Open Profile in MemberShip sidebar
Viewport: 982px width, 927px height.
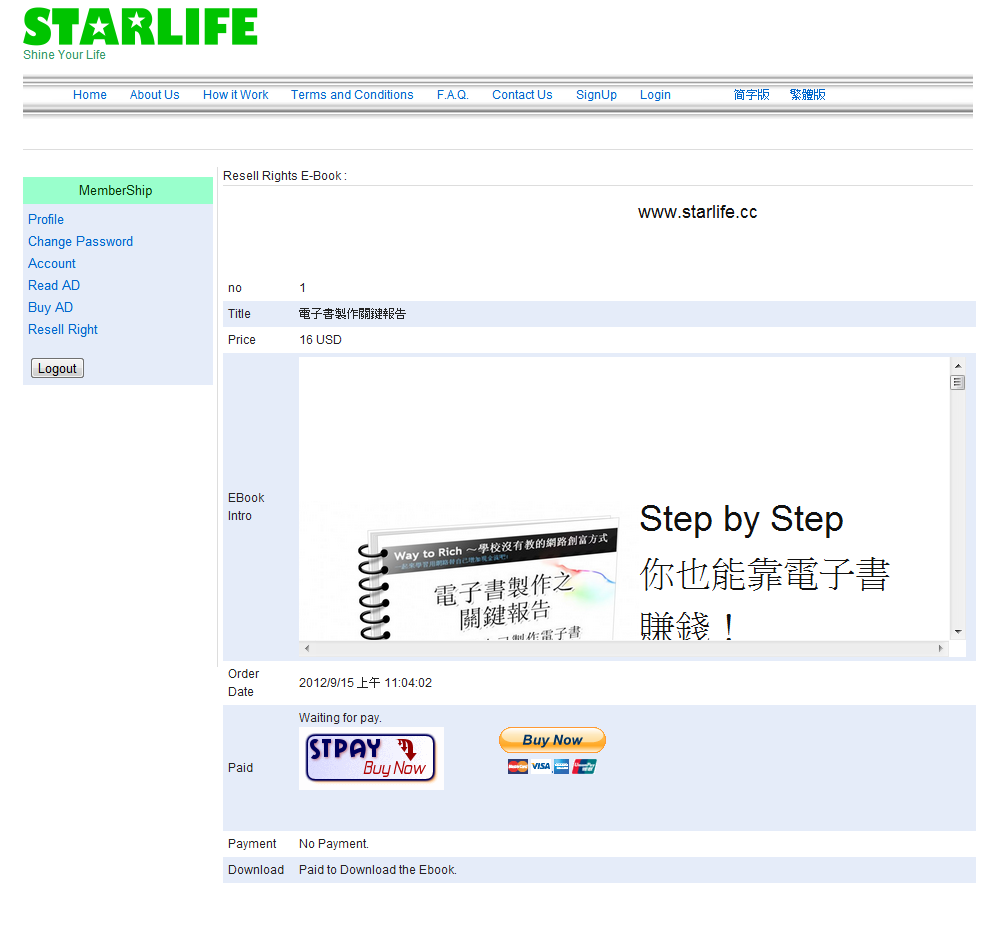tap(46, 219)
